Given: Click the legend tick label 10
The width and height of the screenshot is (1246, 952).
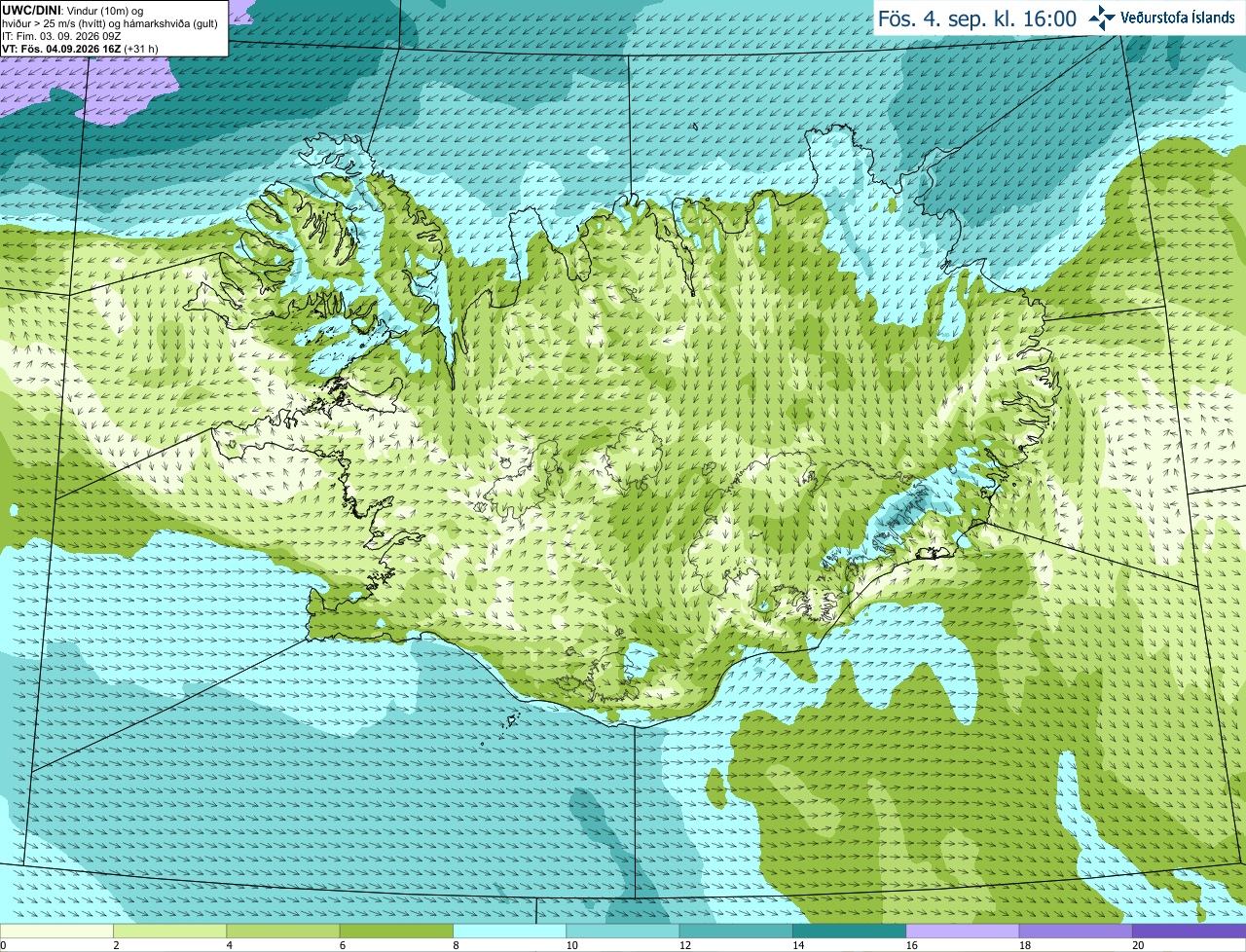Looking at the screenshot, I should pyautogui.click(x=571, y=945).
